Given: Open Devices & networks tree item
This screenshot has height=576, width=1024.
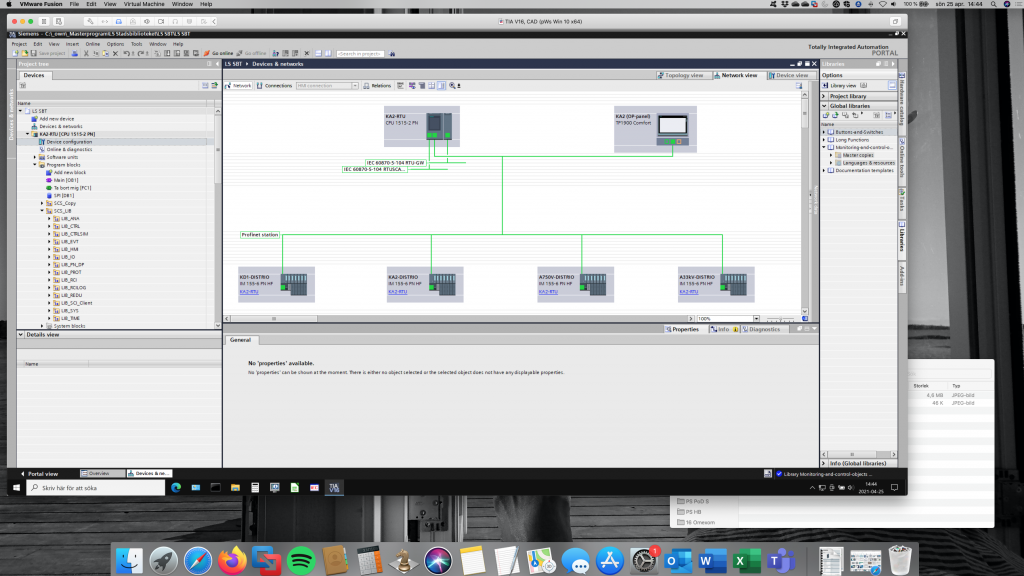Looking at the screenshot, I should click(60, 127).
